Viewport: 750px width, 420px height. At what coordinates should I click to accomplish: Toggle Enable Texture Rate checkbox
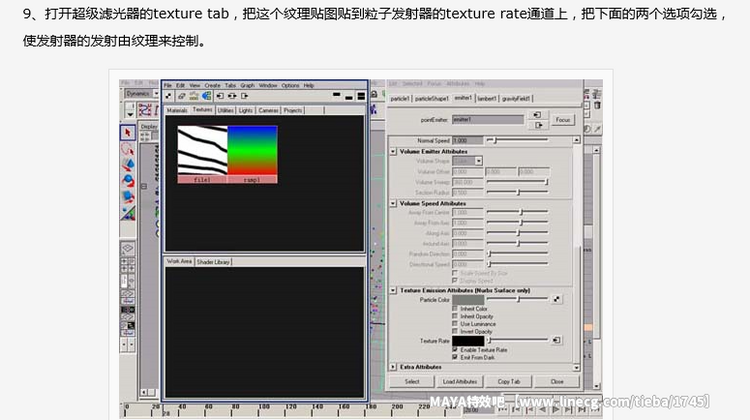[455, 350]
